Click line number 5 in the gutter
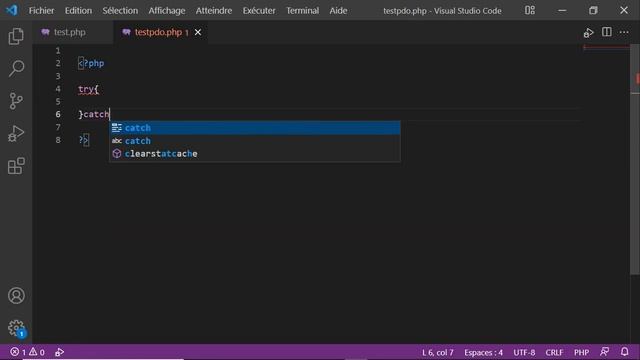Image resolution: width=640 pixels, height=360 pixels. pyautogui.click(x=58, y=102)
